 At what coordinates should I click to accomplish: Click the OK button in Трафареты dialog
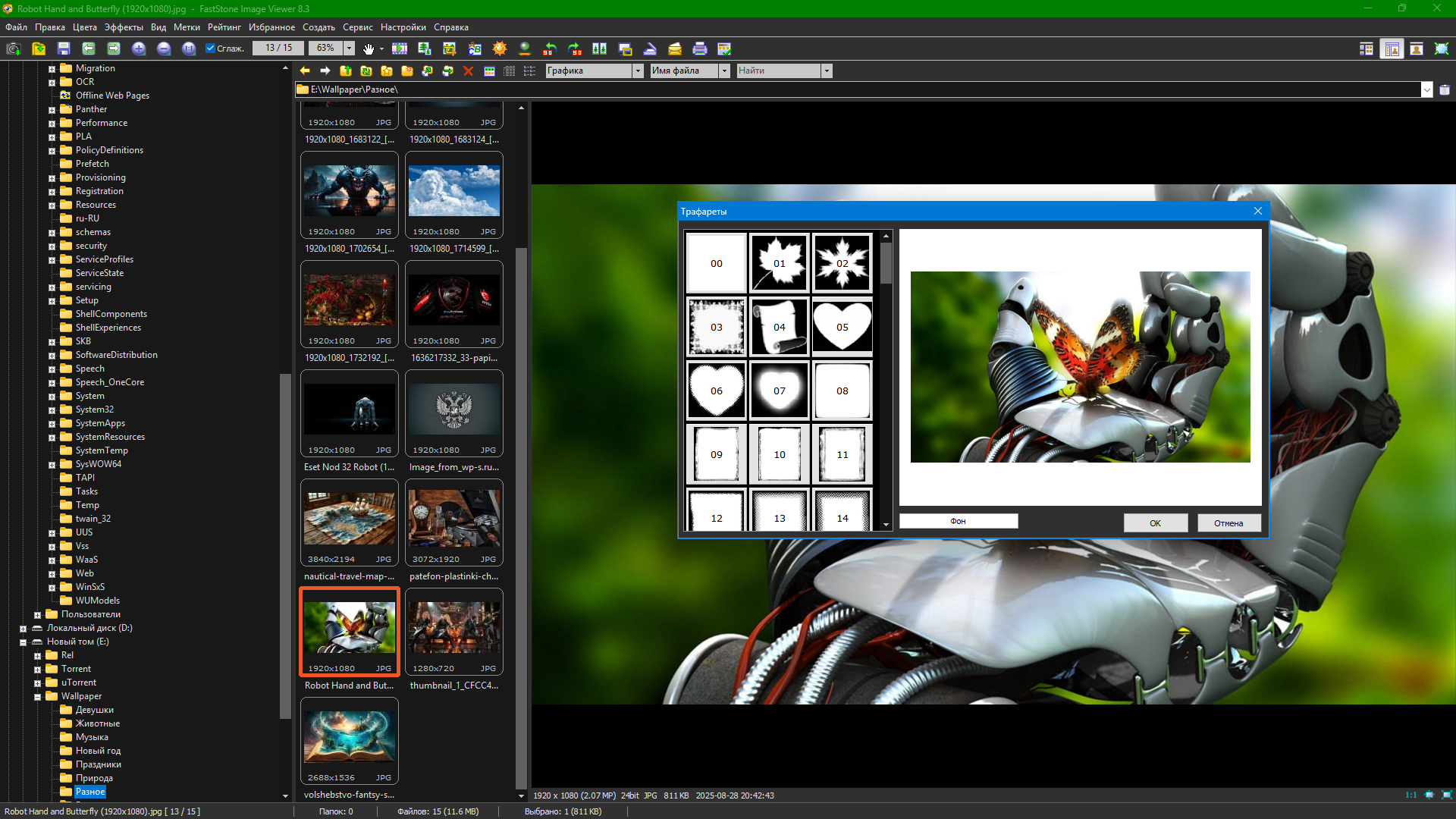click(x=1155, y=523)
